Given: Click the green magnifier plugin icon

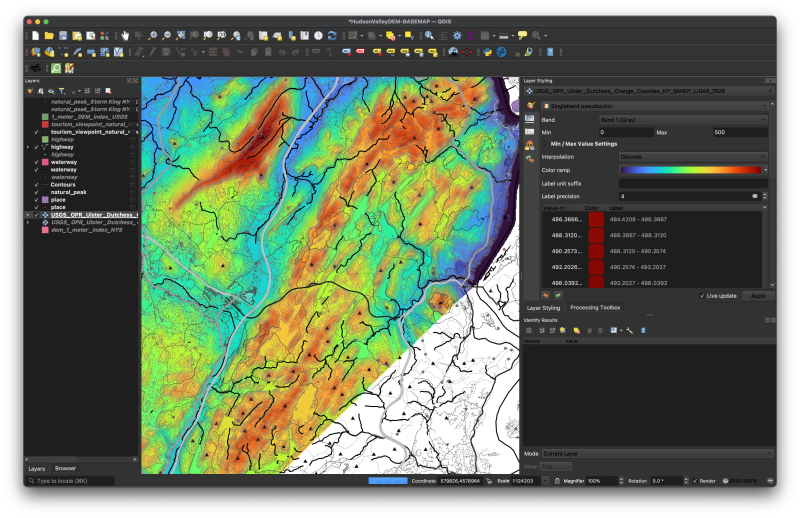Looking at the screenshot, I should 56,68.
